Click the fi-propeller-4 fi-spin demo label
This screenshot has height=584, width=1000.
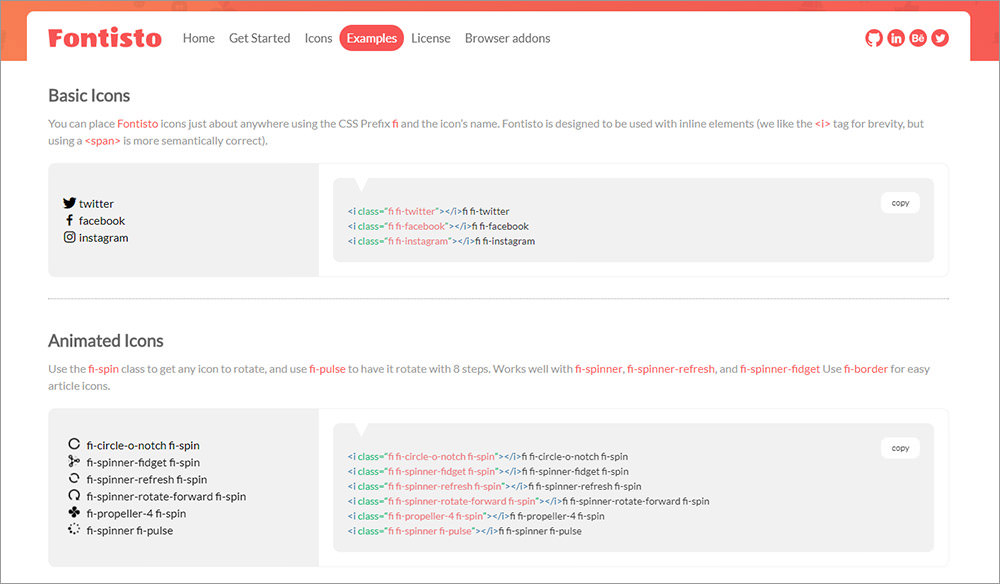(136, 513)
